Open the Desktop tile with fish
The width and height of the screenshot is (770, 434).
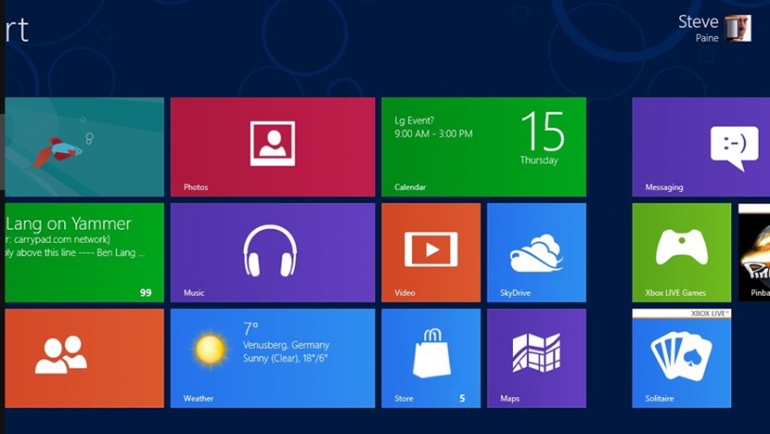(84, 147)
